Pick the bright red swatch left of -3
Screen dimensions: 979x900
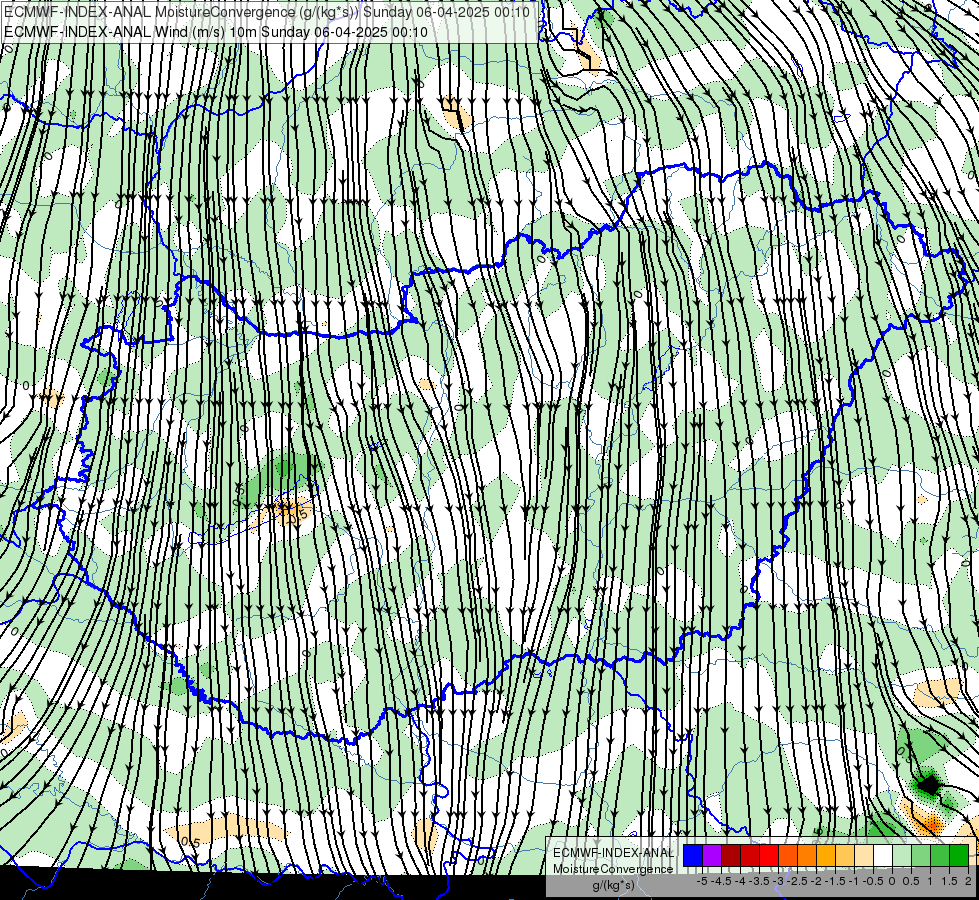769,856
